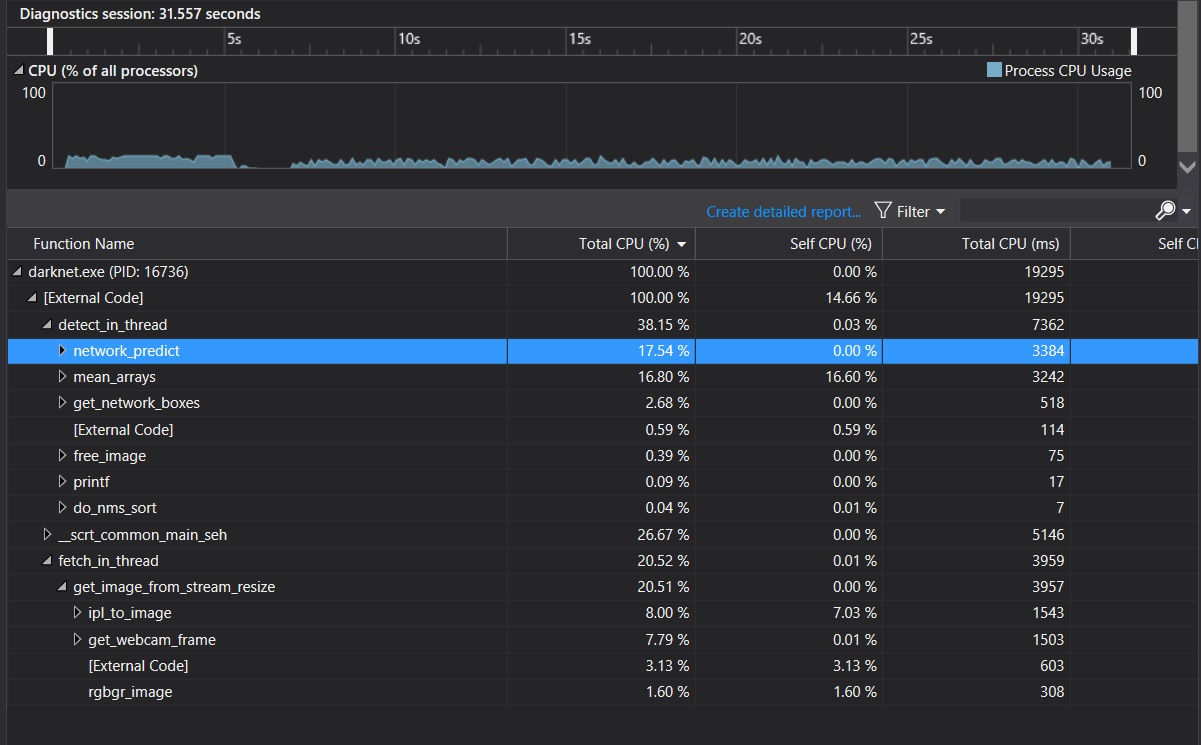Expand the do_nms_sort node
1201x745 pixels.
click(62, 508)
